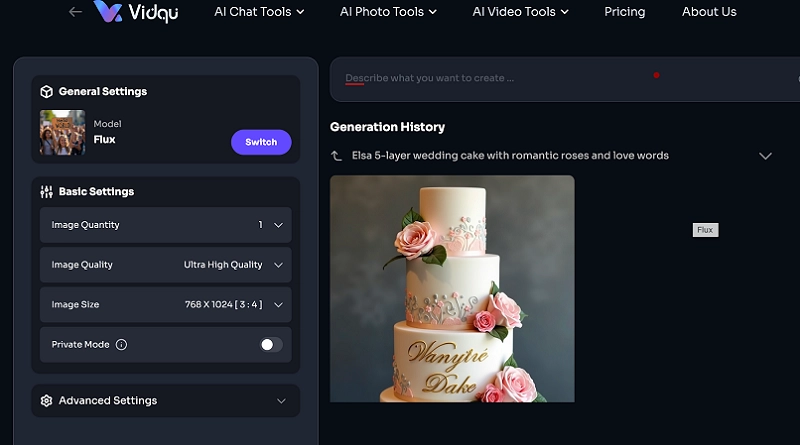
Task: Open the AI Chat Tools menu
Action: (x=259, y=12)
